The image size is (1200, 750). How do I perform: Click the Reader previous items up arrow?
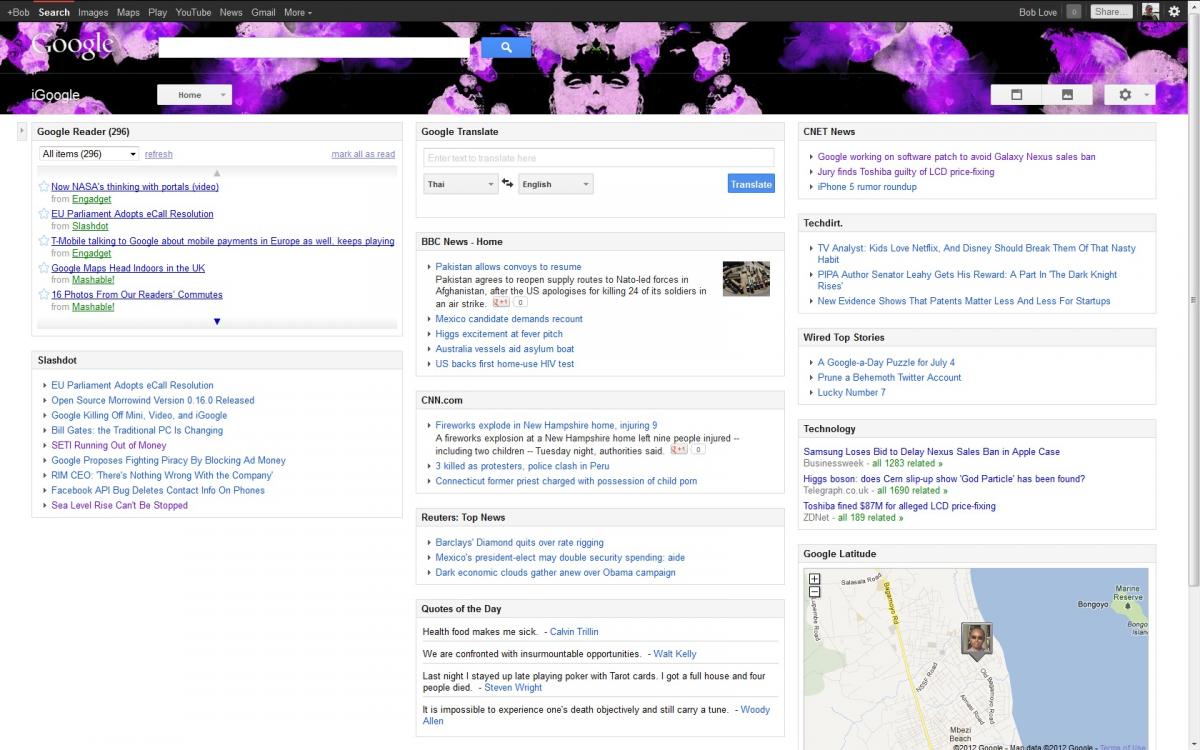click(x=217, y=172)
